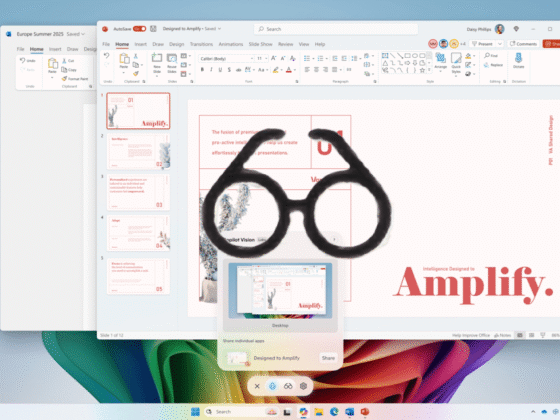Image resolution: width=560 pixels, height=420 pixels.
Task: Open the font color dropdown arrow
Action: click(x=295, y=70)
